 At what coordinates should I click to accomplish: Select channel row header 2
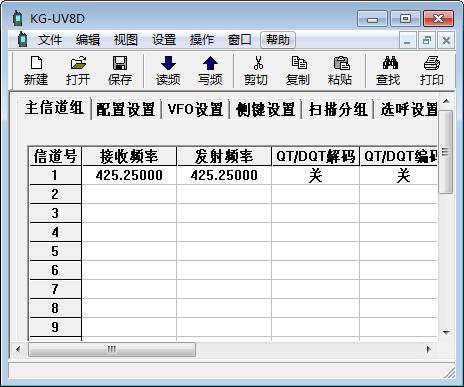point(55,194)
